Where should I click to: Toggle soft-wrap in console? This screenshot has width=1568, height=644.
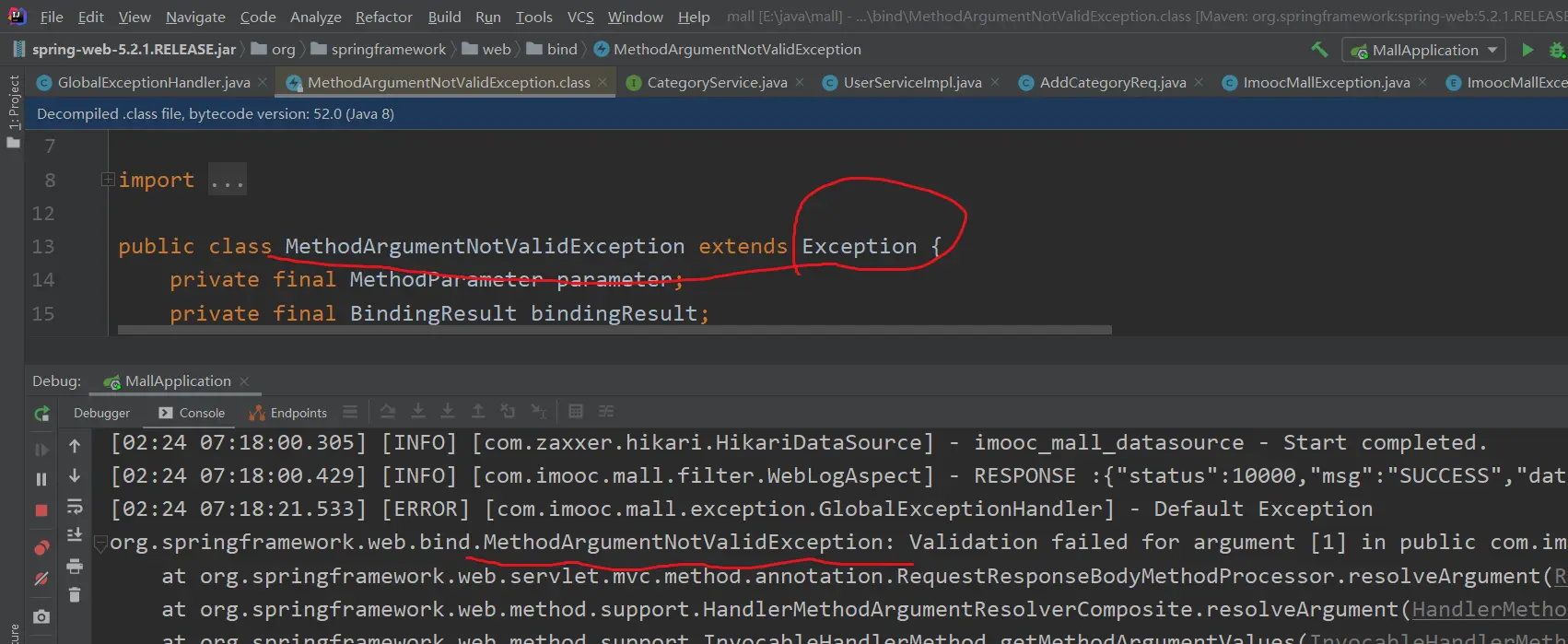tap(75, 506)
